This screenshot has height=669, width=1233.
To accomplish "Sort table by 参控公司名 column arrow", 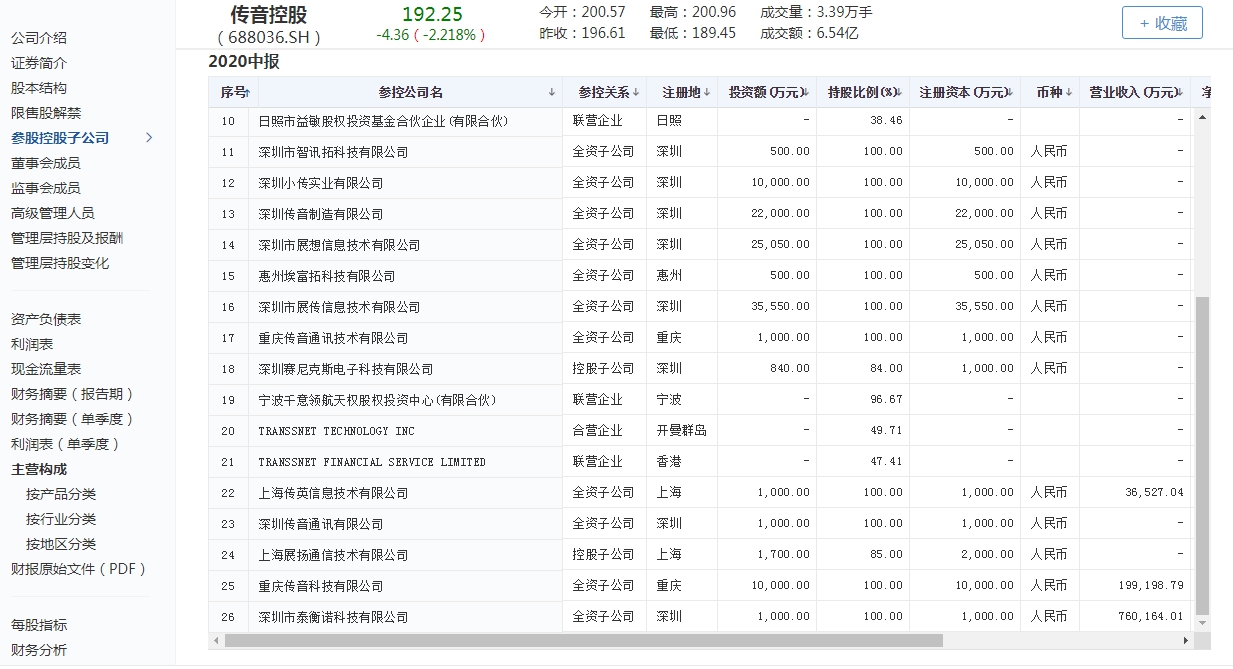I will click(552, 92).
